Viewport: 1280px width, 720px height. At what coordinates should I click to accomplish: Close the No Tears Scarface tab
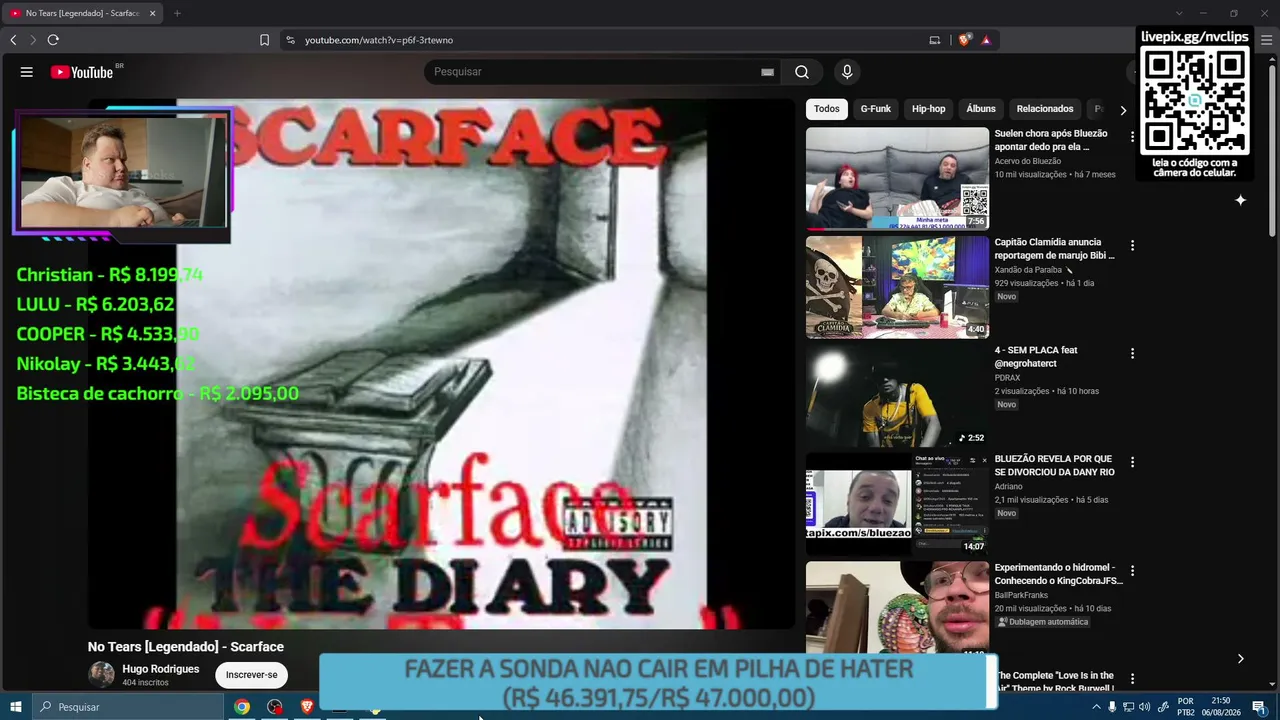[x=153, y=13]
